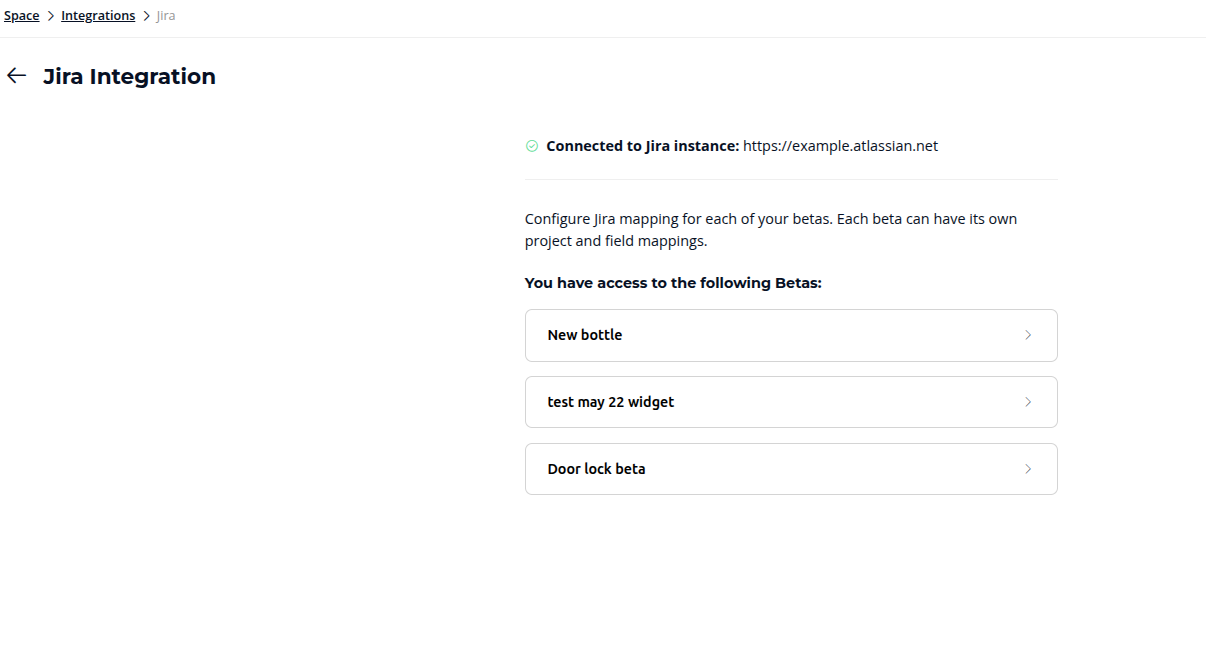Click the Connected to Jira instance label
This screenshot has height=663, width=1206.
[x=642, y=146]
